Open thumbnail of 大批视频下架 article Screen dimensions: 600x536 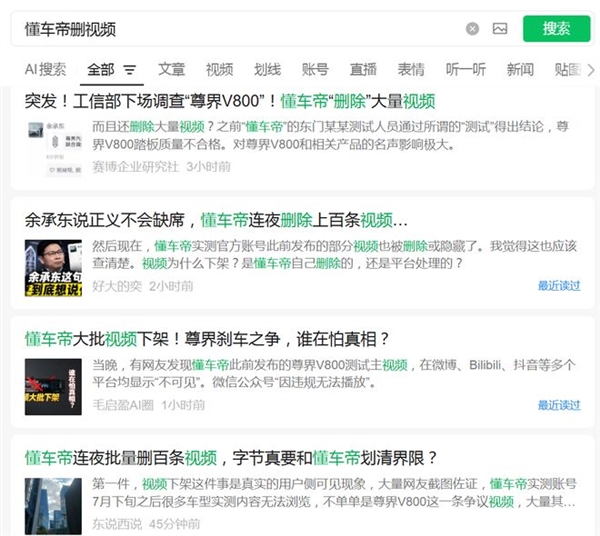click(x=54, y=387)
